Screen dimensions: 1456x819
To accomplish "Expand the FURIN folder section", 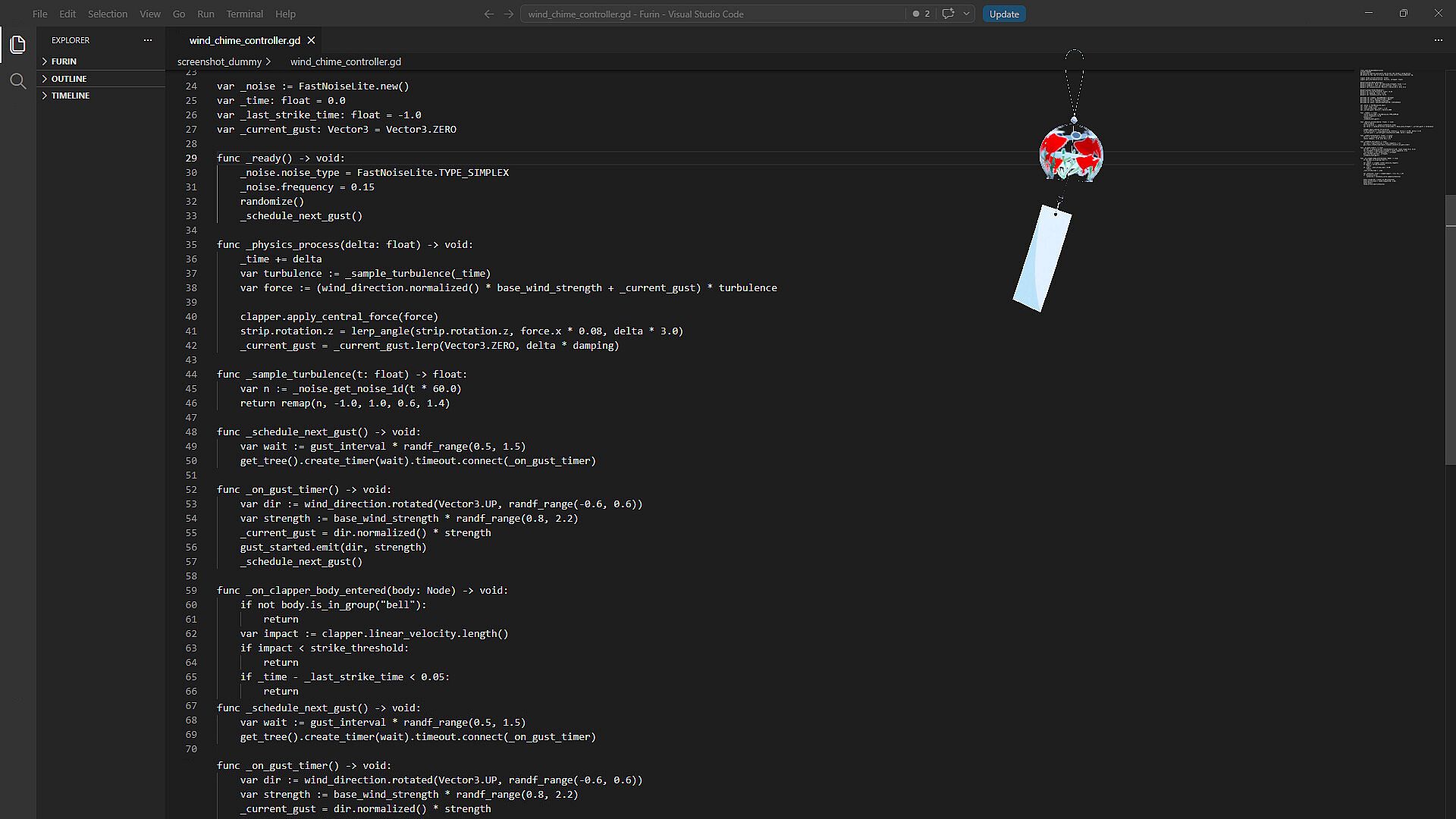I will pos(101,61).
